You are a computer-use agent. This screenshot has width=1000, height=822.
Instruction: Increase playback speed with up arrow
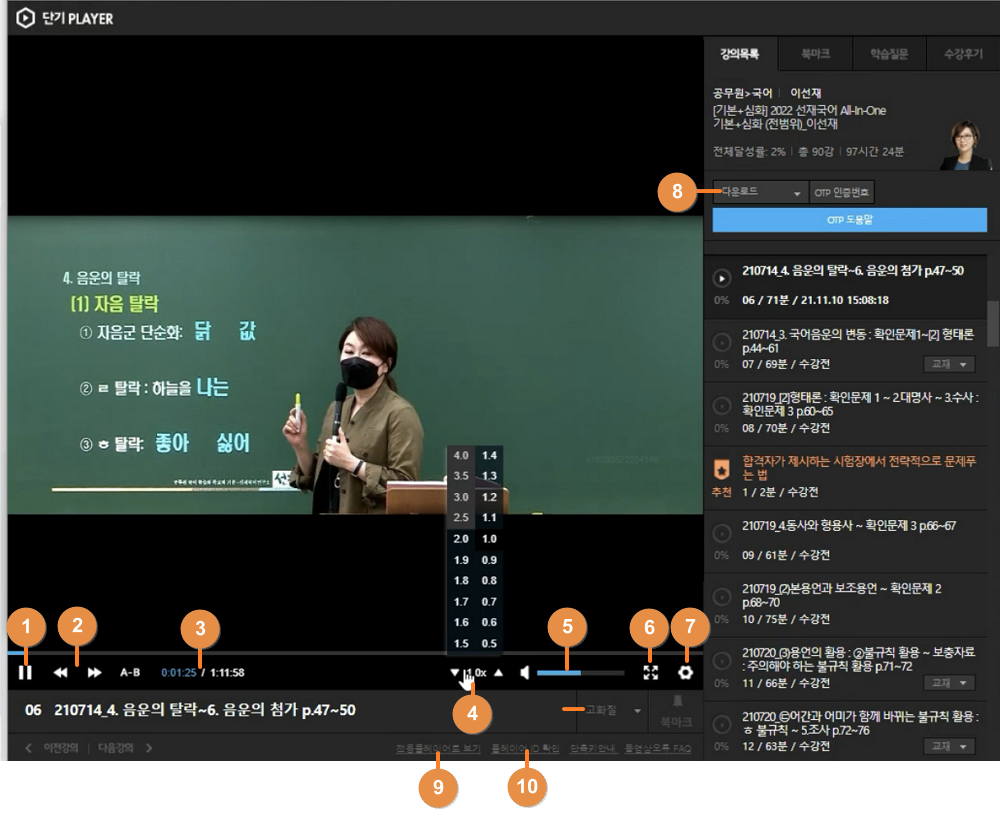(498, 673)
